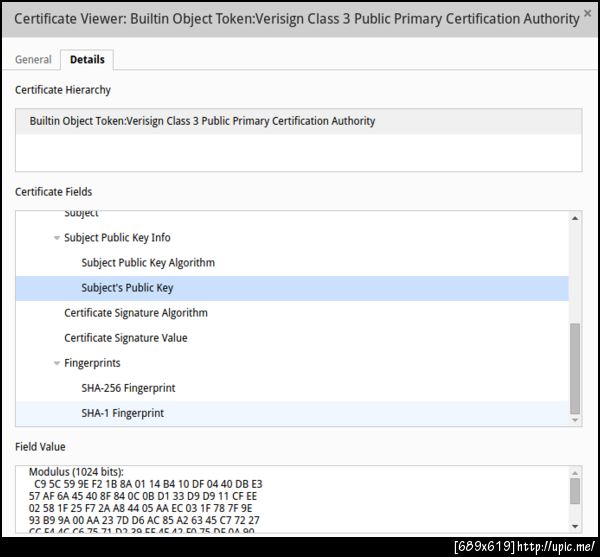Click Field Value scroll up arrow
Image resolution: width=600 pixels, height=557 pixels.
click(x=575, y=473)
